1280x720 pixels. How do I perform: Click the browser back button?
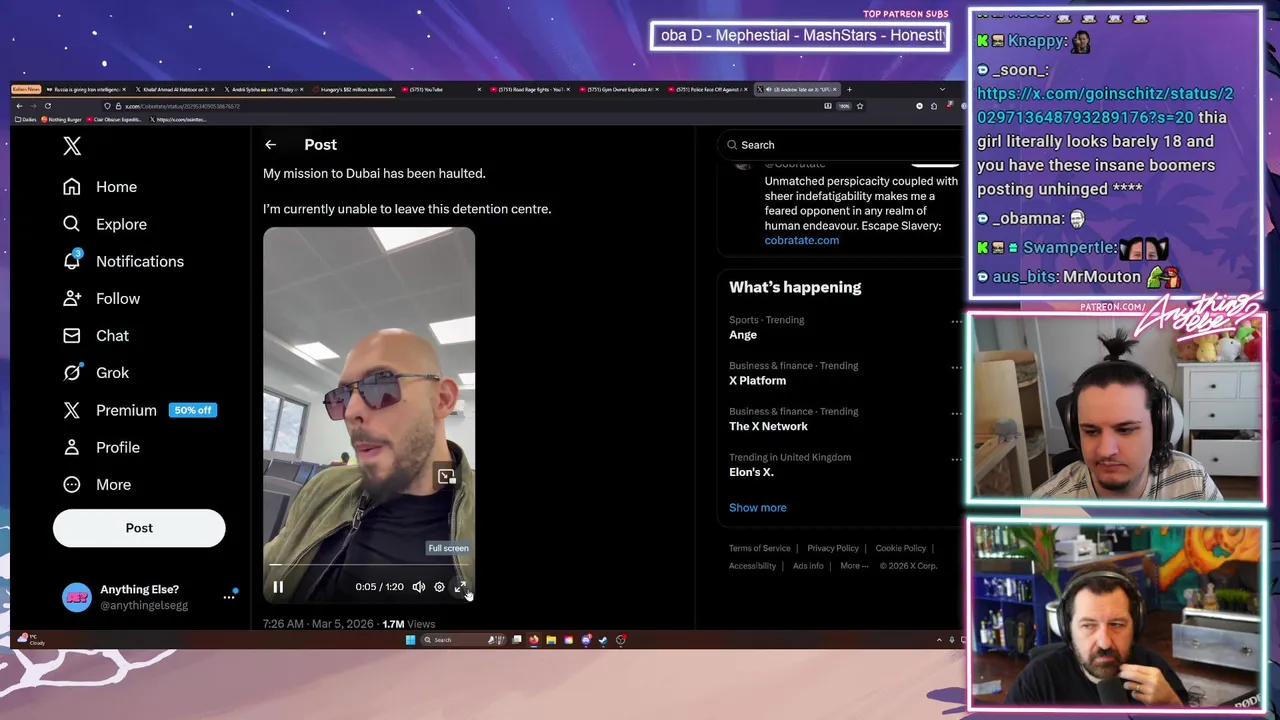tap(19, 106)
